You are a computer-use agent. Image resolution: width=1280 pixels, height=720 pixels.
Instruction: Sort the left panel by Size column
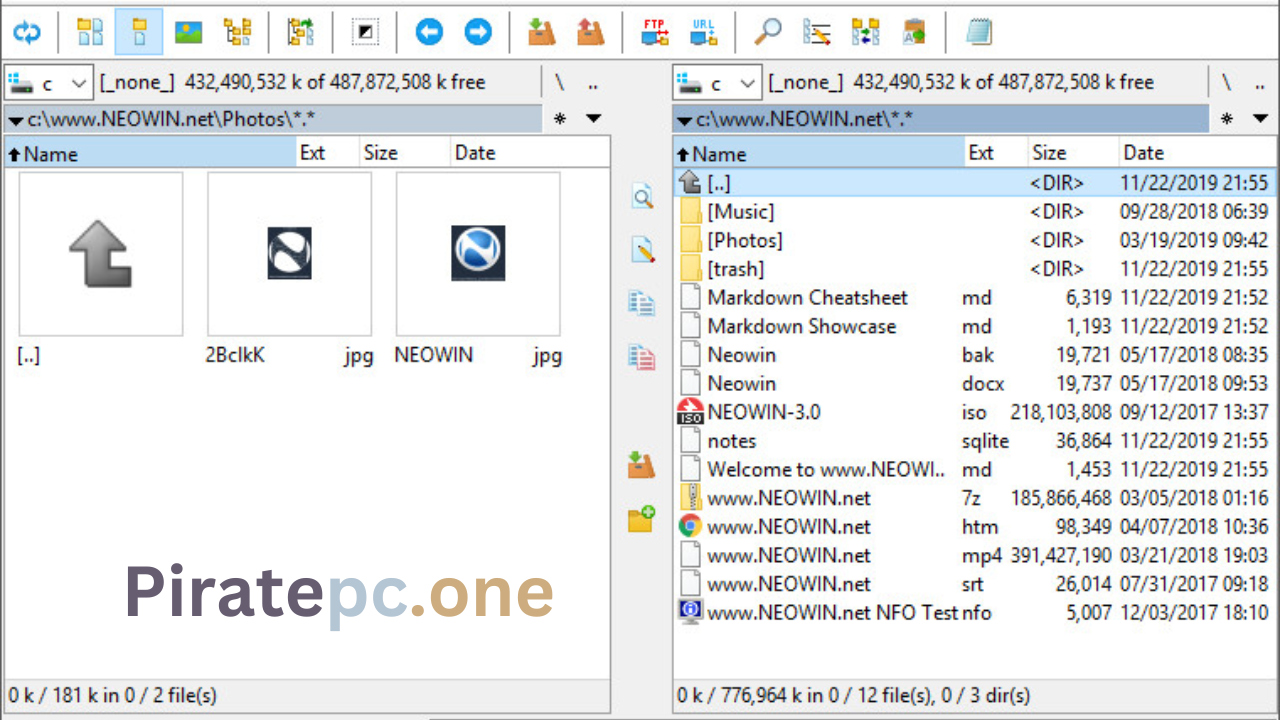404,153
